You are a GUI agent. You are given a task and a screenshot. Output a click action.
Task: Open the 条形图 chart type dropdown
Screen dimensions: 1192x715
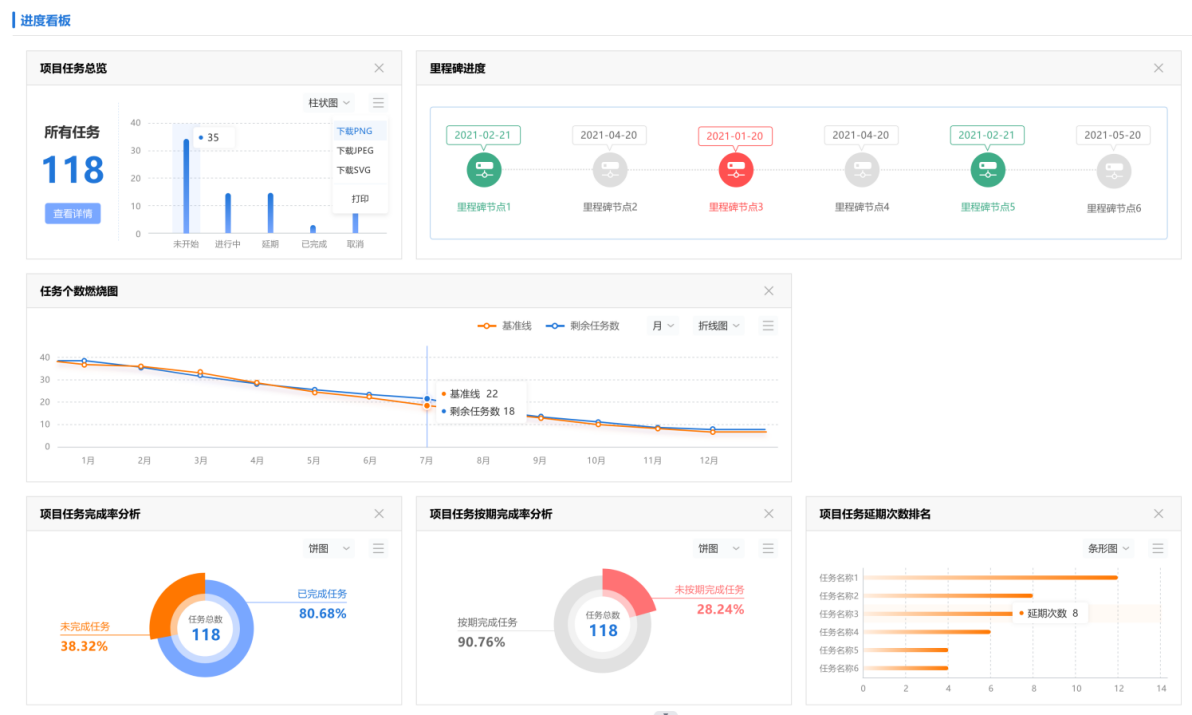coord(1109,548)
